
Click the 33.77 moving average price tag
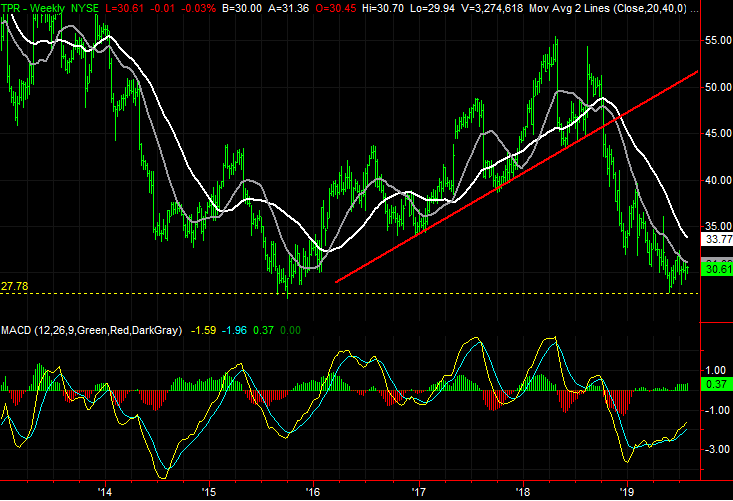[x=716, y=240]
